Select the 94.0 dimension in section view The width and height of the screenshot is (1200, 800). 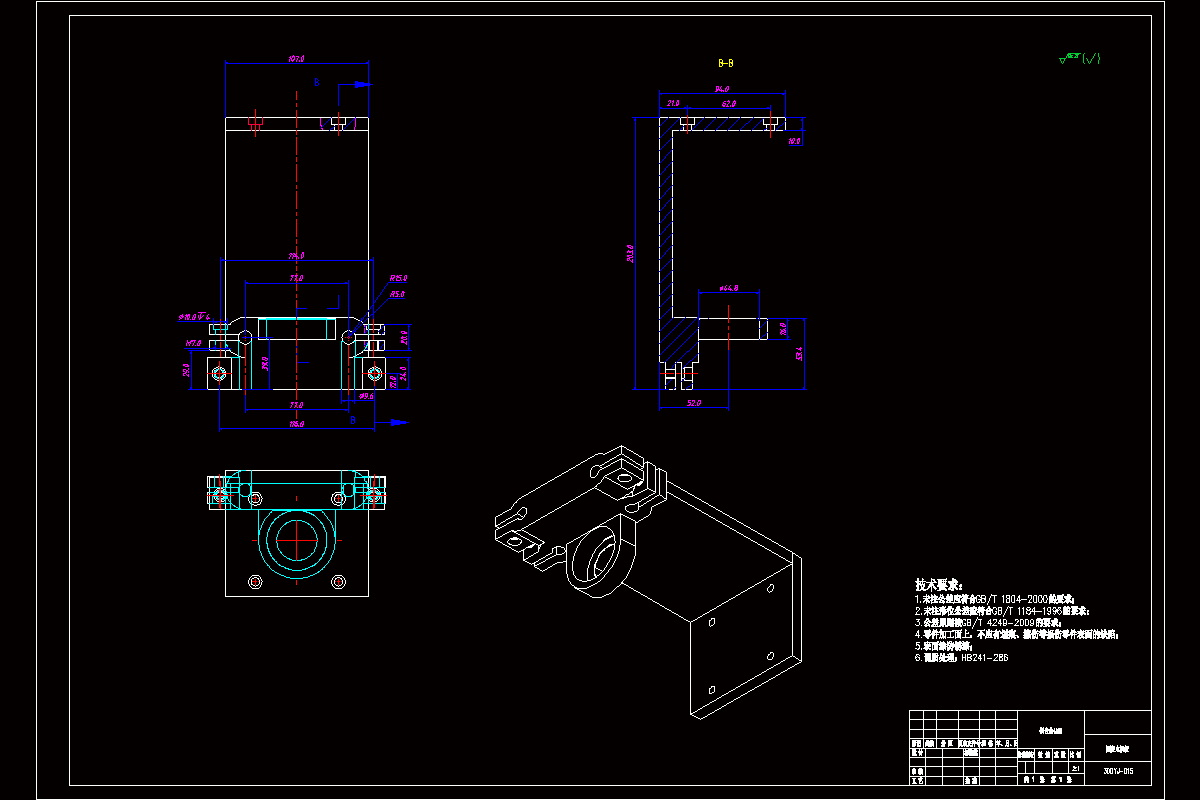[721, 90]
